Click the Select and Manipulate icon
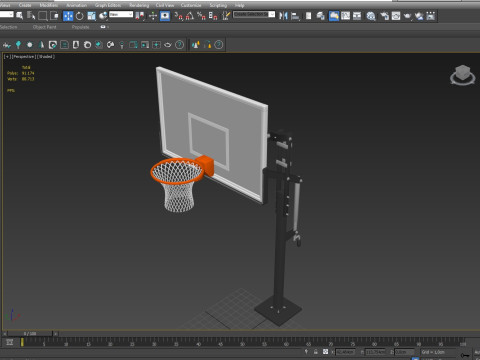This screenshot has width=480, height=360. pyautogui.click(x=153, y=16)
